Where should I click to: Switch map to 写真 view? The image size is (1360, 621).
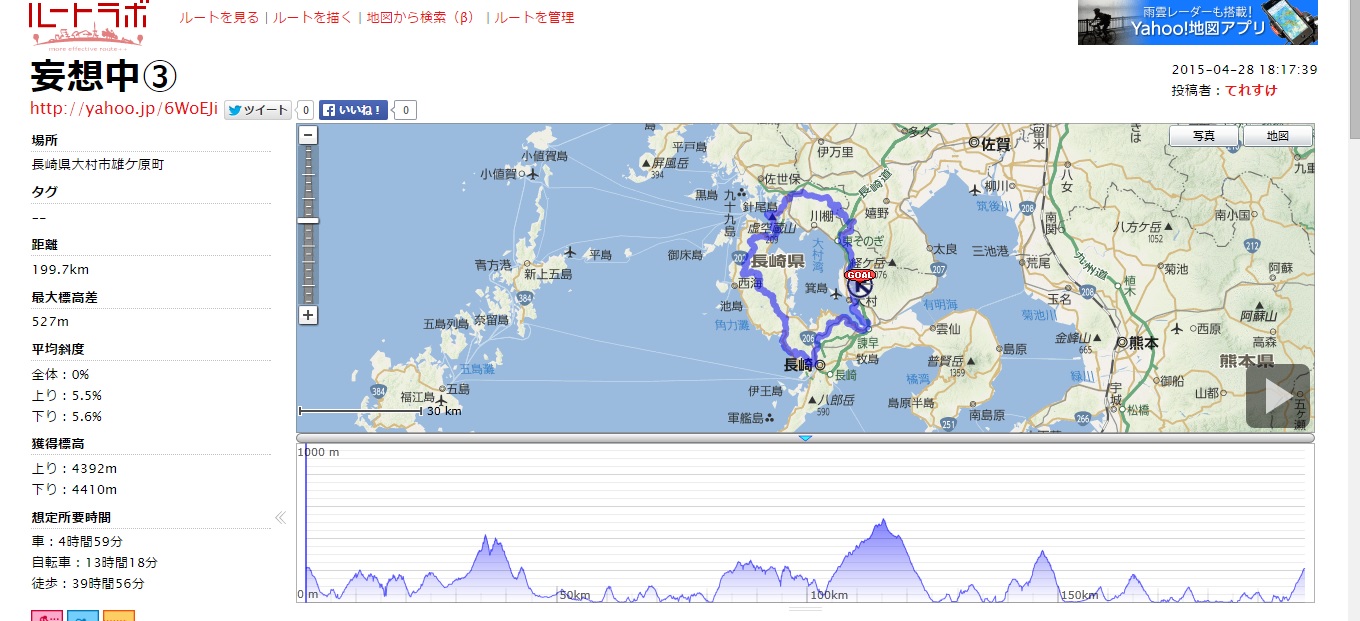(x=1205, y=136)
